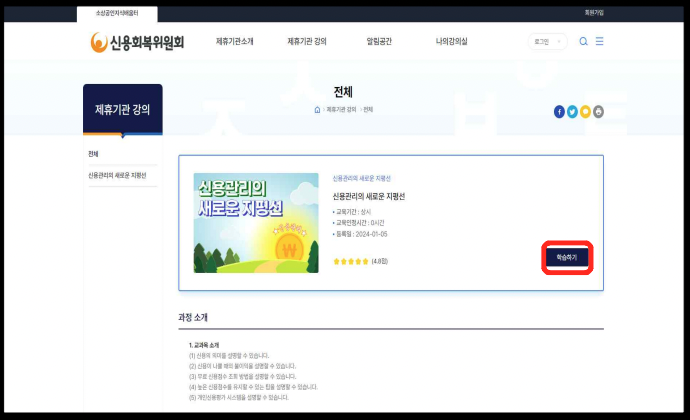The width and height of the screenshot is (690, 420).
Task: Open the 제휴기관소개 menu
Action: (235, 42)
